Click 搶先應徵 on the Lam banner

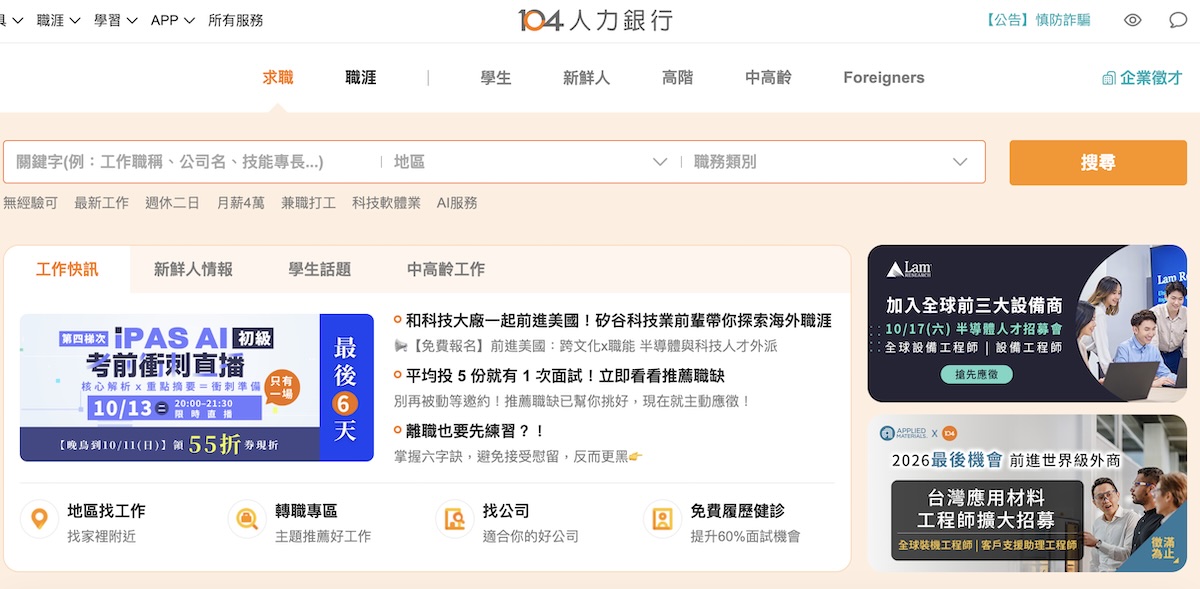pos(976,374)
